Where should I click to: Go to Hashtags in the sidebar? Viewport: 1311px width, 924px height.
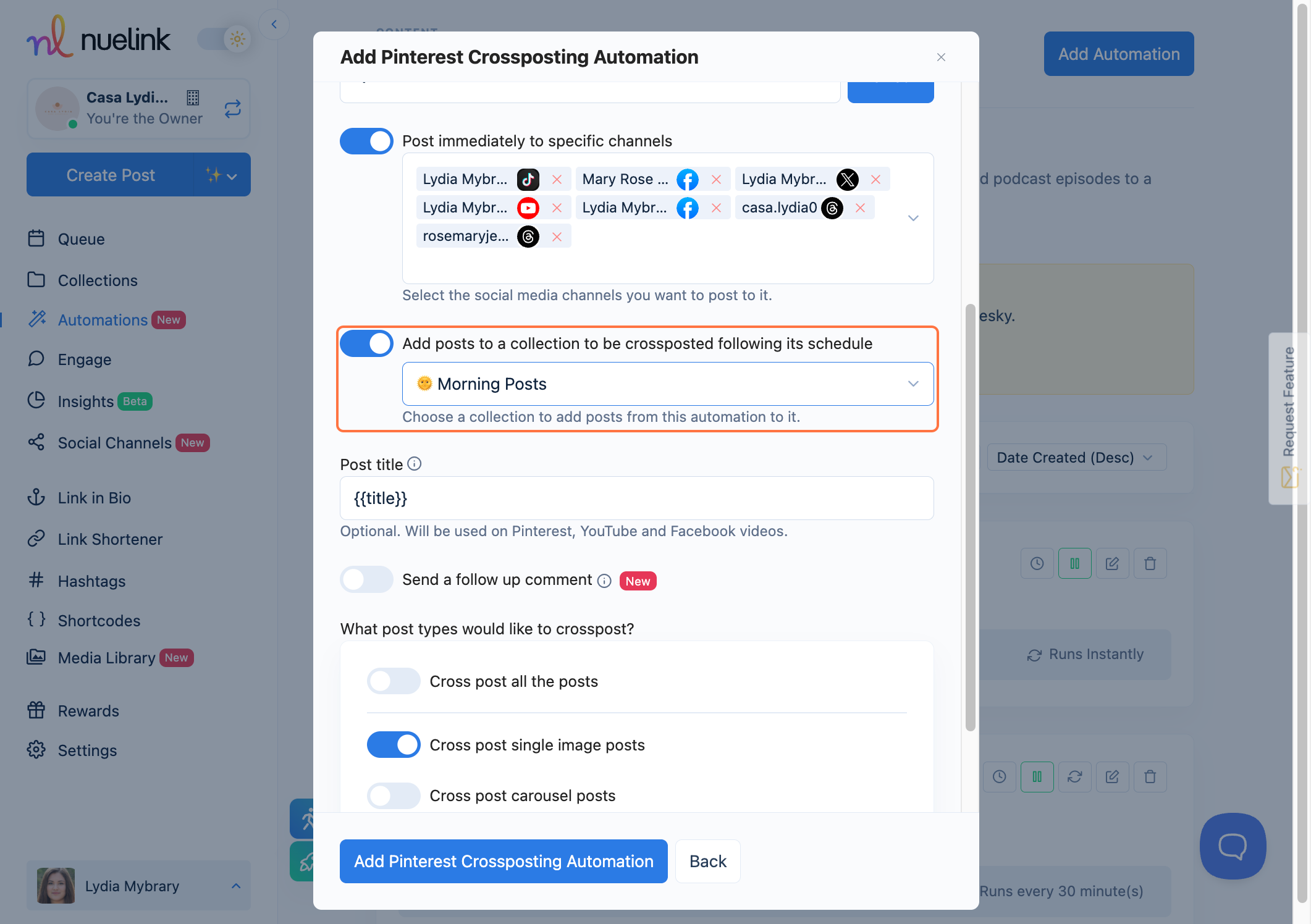coord(91,581)
